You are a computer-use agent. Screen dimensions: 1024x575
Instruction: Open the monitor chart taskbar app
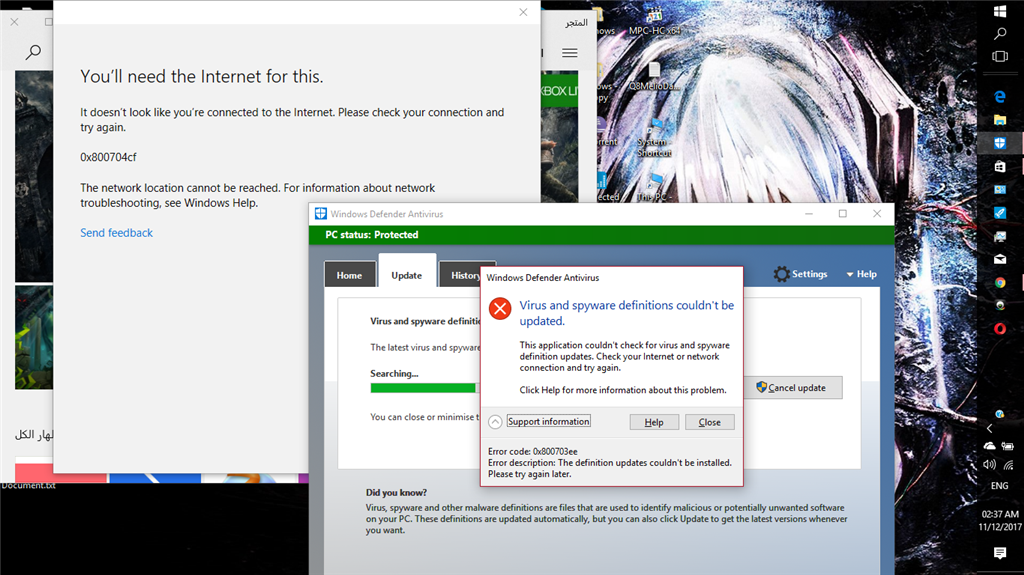(x=1000, y=237)
